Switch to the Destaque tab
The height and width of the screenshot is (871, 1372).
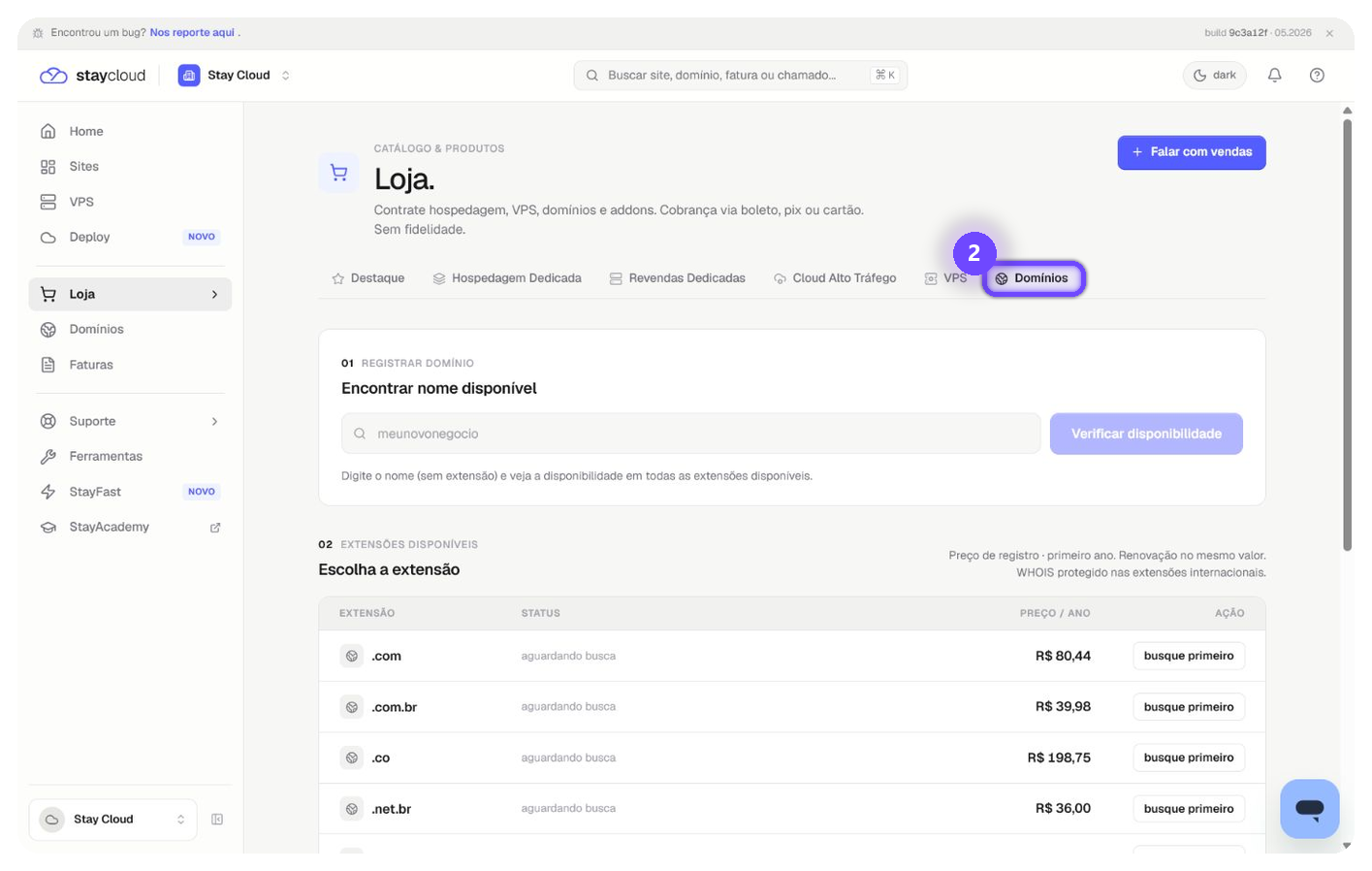point(368,278)
